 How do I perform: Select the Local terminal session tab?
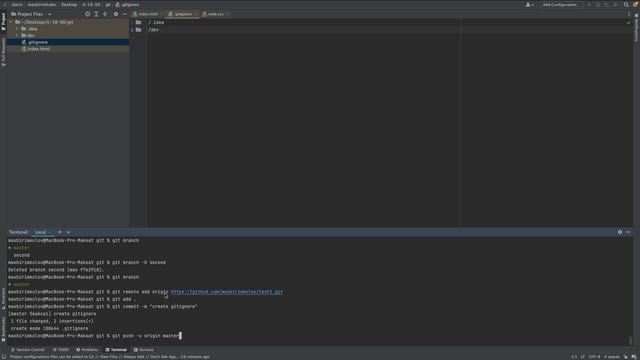42,232
